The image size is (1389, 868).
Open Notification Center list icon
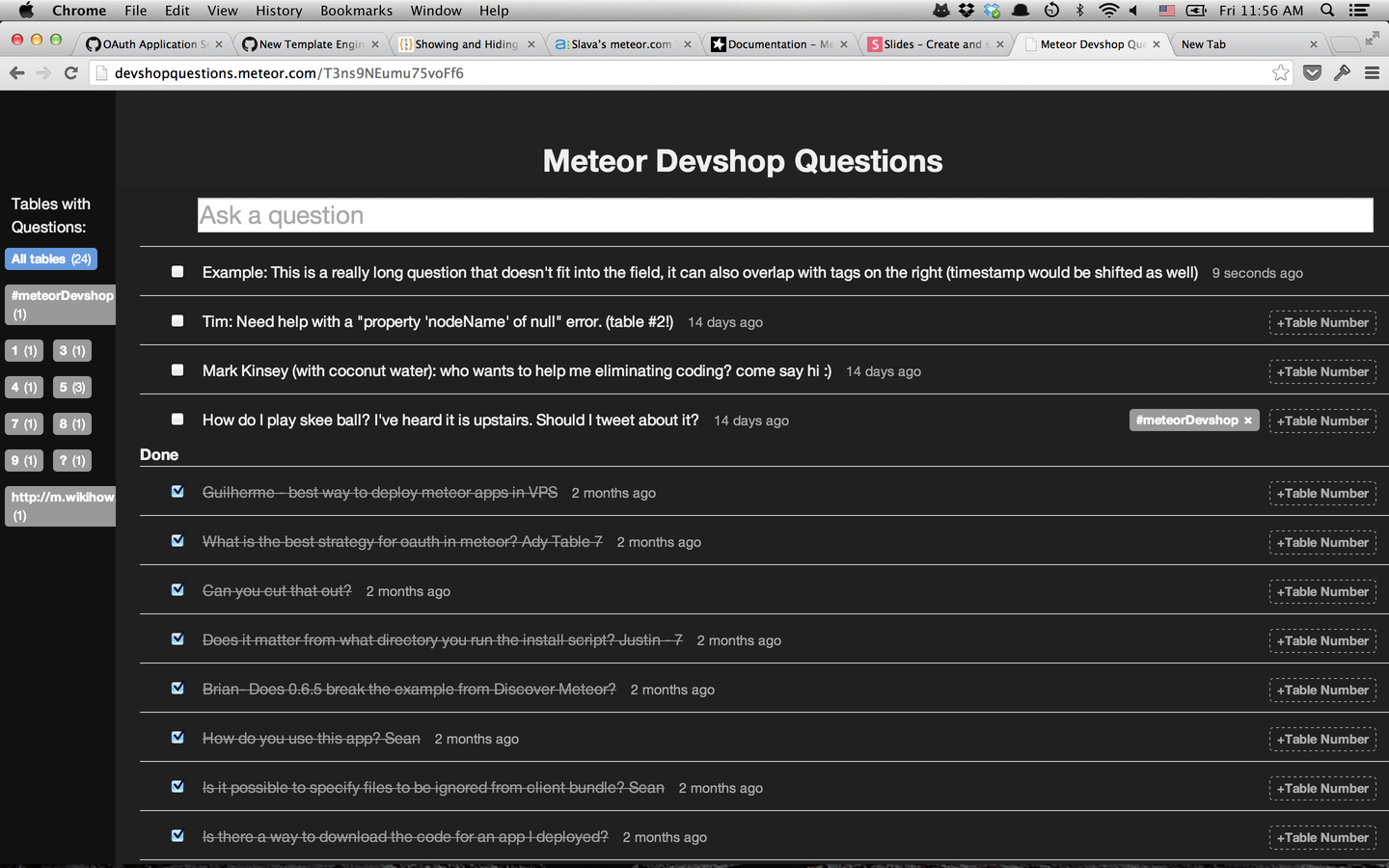1359,10
